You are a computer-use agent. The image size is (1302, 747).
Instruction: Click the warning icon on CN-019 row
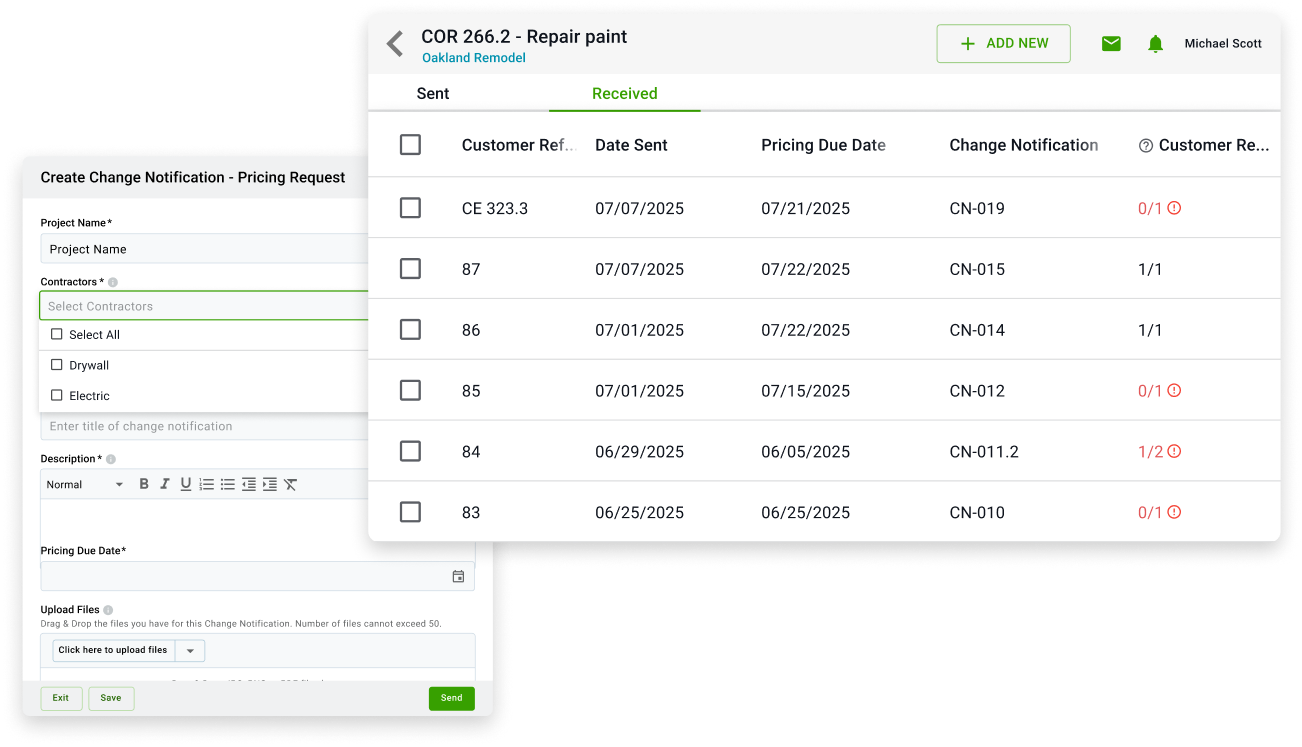click(x=1175, y=208)
